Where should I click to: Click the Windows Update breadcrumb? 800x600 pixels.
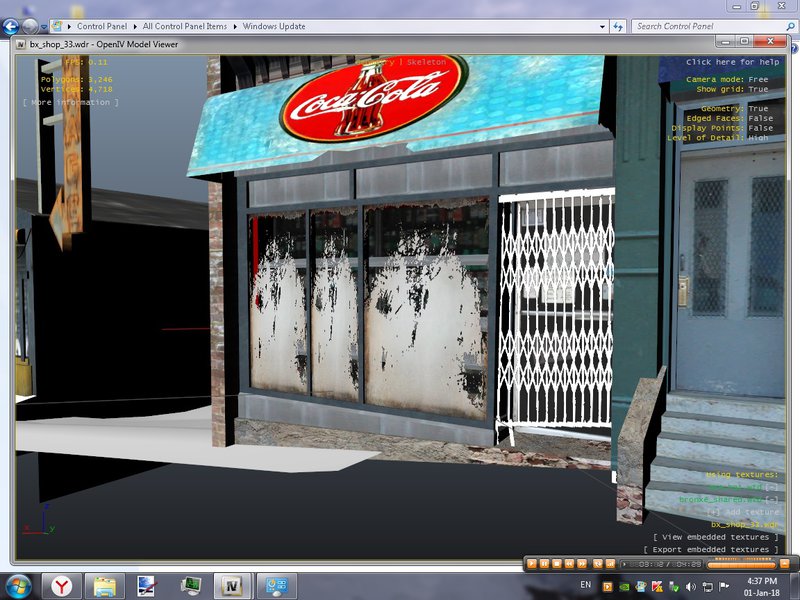coord(273,26)
